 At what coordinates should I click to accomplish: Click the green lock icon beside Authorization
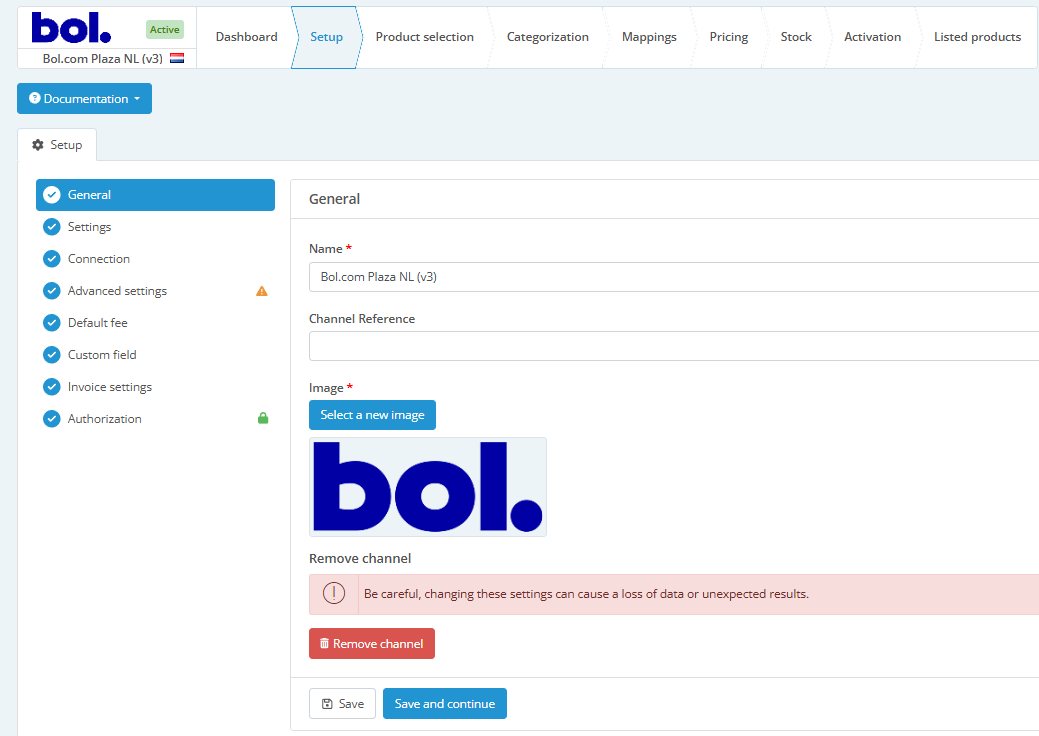263,418
